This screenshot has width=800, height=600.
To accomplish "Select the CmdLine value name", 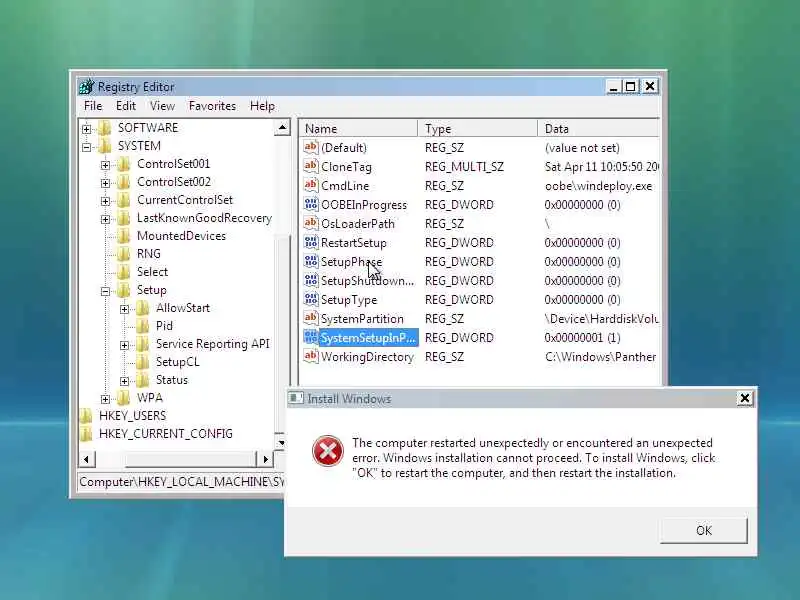I will [345, 186].
